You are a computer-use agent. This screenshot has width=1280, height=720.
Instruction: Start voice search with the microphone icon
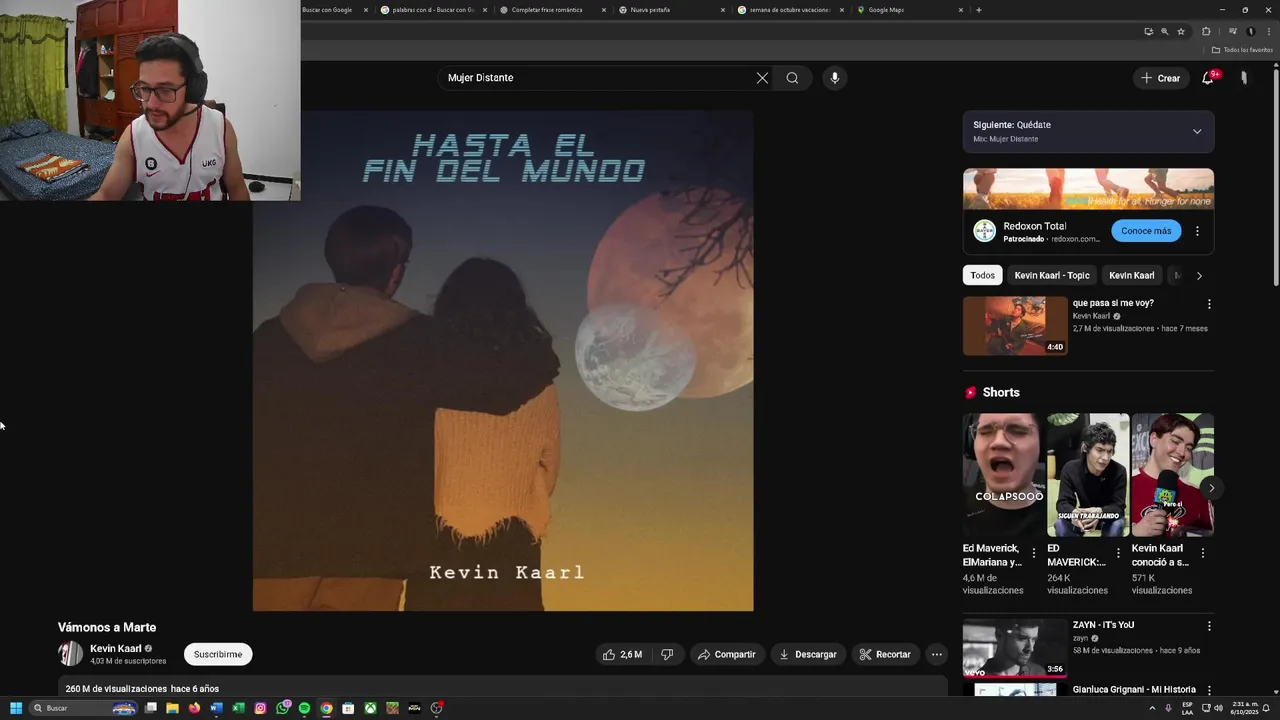(834, 78)
